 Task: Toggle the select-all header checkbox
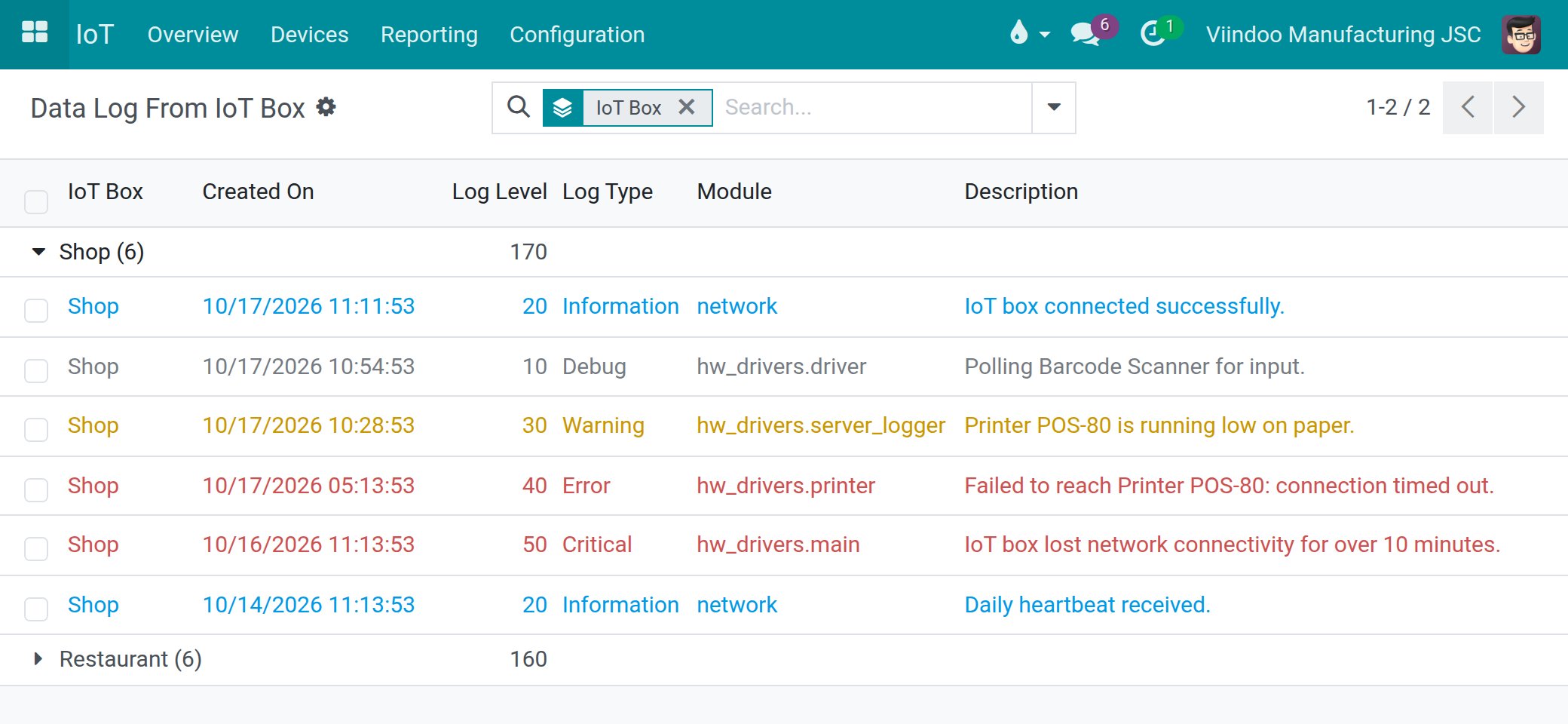click(36, 201)
